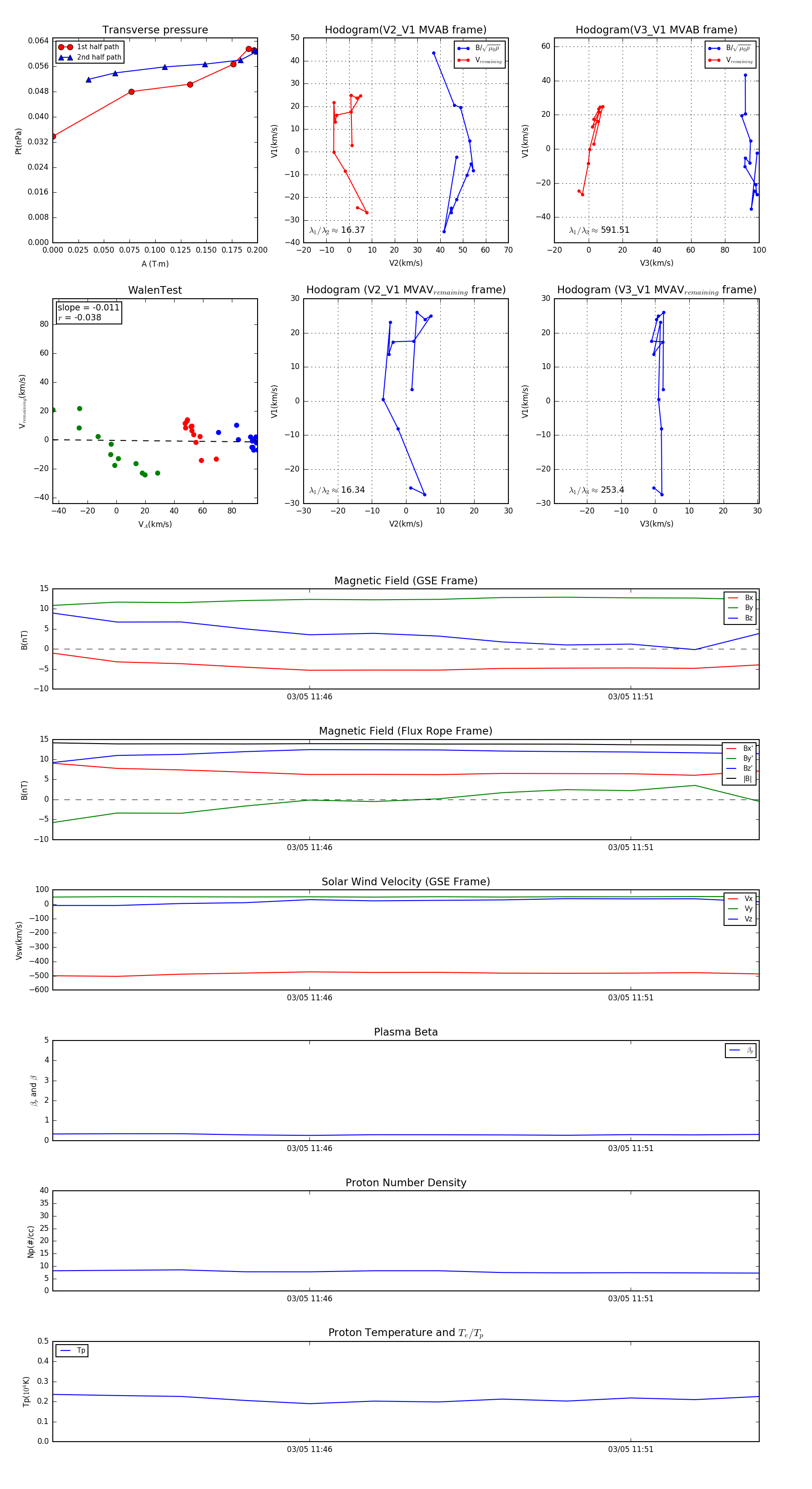Click the 'Vz' legend entry
This screenshot has height=1489, width=812.
click(740, 919)
